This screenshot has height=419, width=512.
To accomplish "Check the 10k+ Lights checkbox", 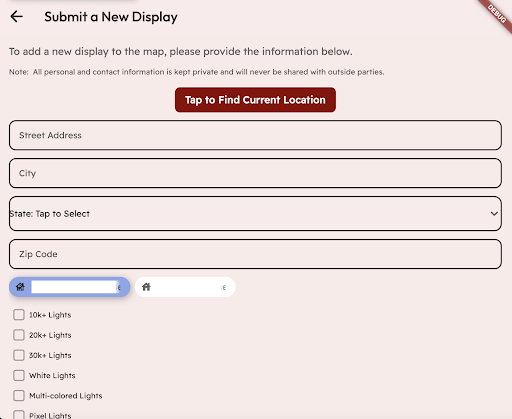I will click(x=19, y=314).
